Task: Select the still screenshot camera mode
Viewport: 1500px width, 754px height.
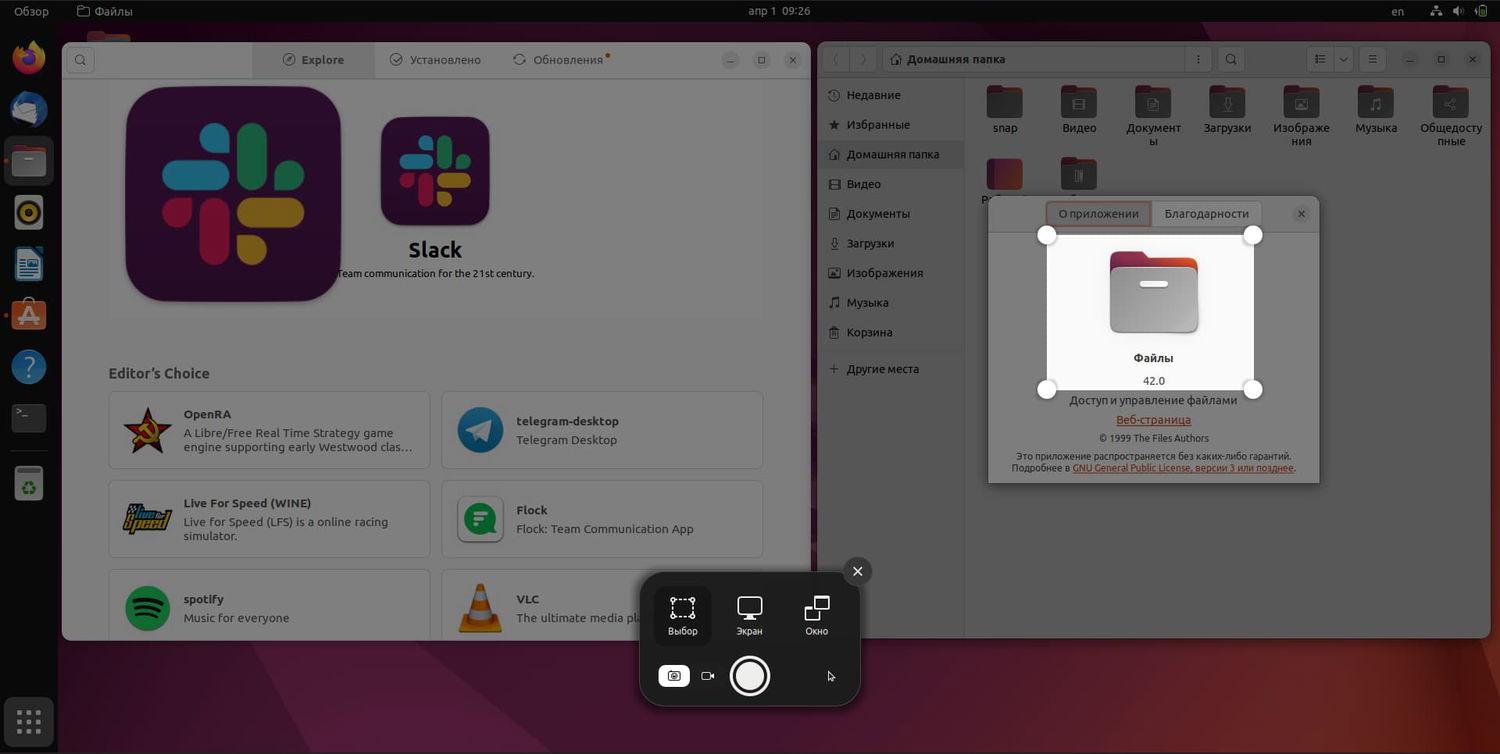Action: coord(674,676)
